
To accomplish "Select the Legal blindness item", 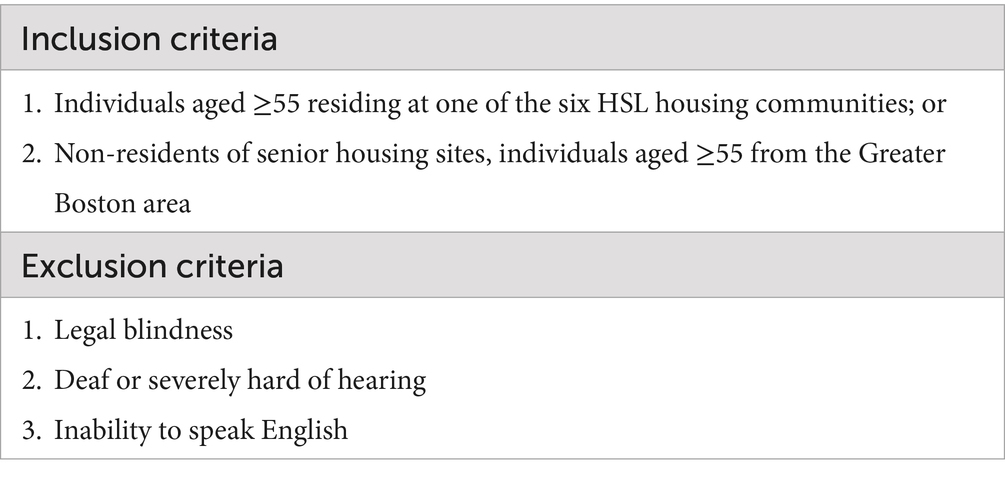I will [128, 331].
